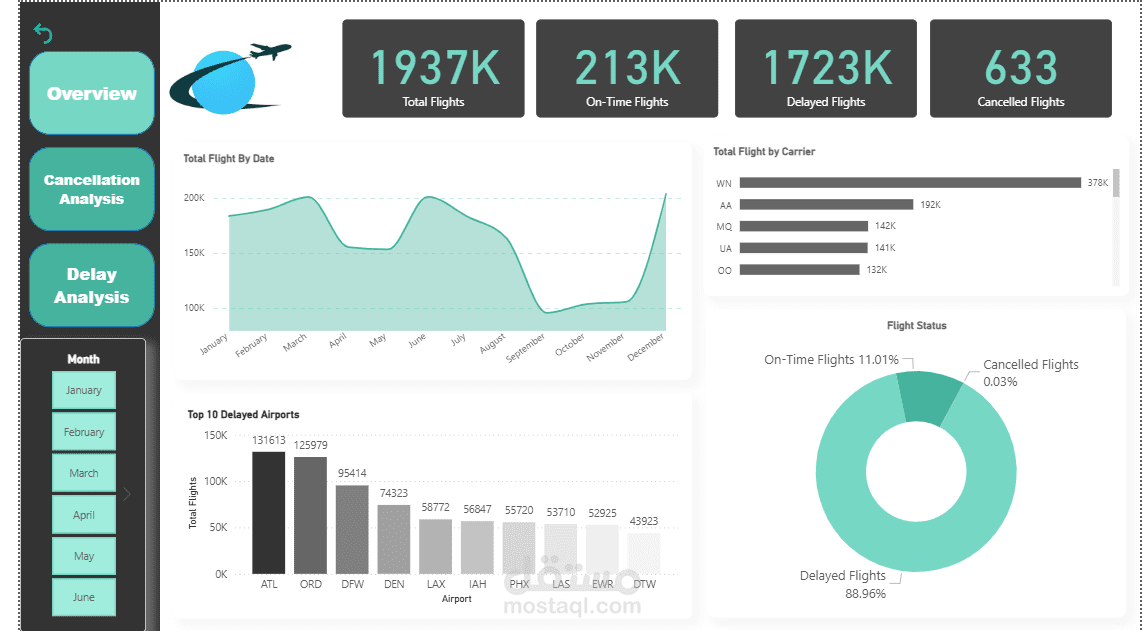Click the December axis label

click(646, 348)
